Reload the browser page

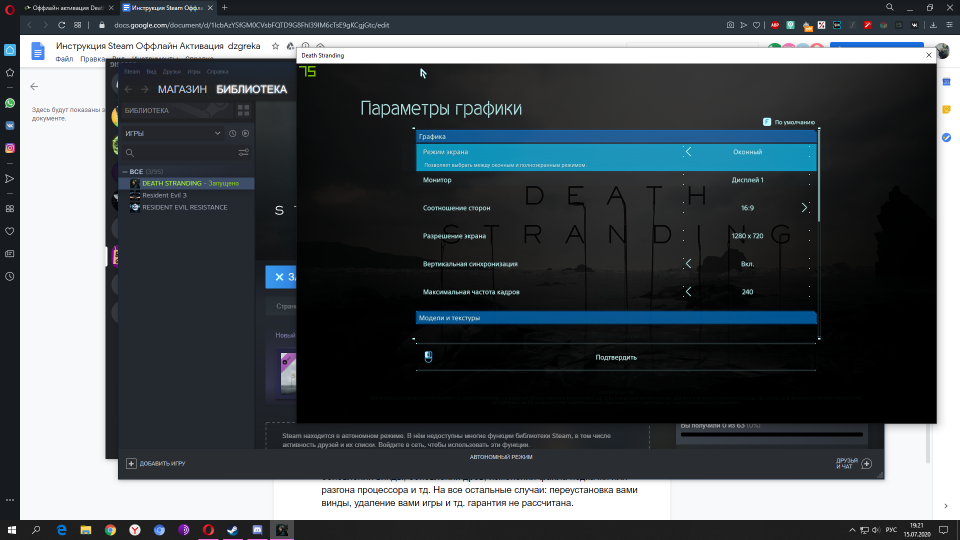coord(61,25)
